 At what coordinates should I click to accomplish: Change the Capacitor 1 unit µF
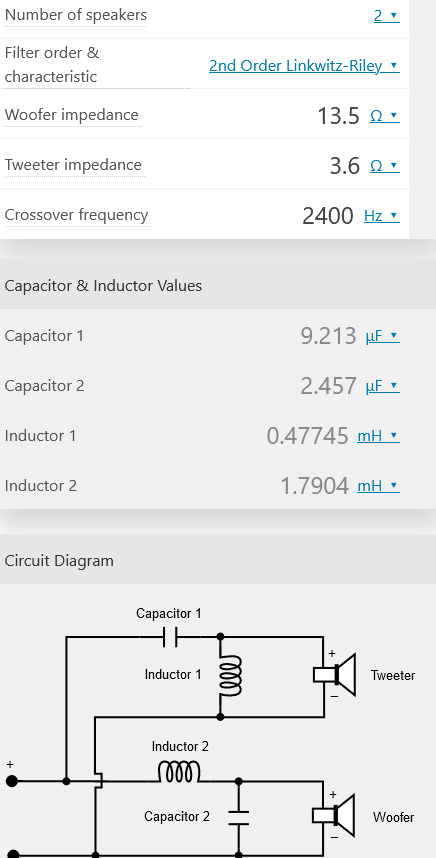click(382, 336)
